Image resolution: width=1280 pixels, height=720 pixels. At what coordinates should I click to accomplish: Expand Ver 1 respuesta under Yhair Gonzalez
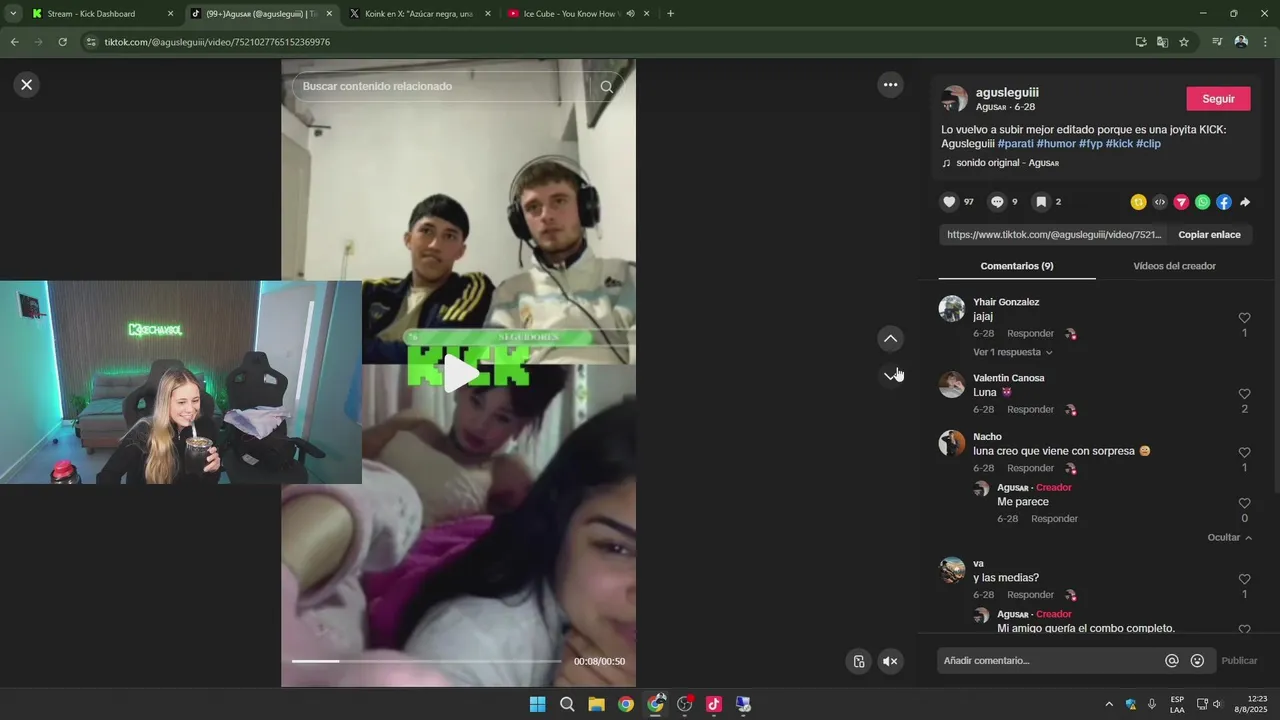pyautogui.click(x=1012, y=352)
